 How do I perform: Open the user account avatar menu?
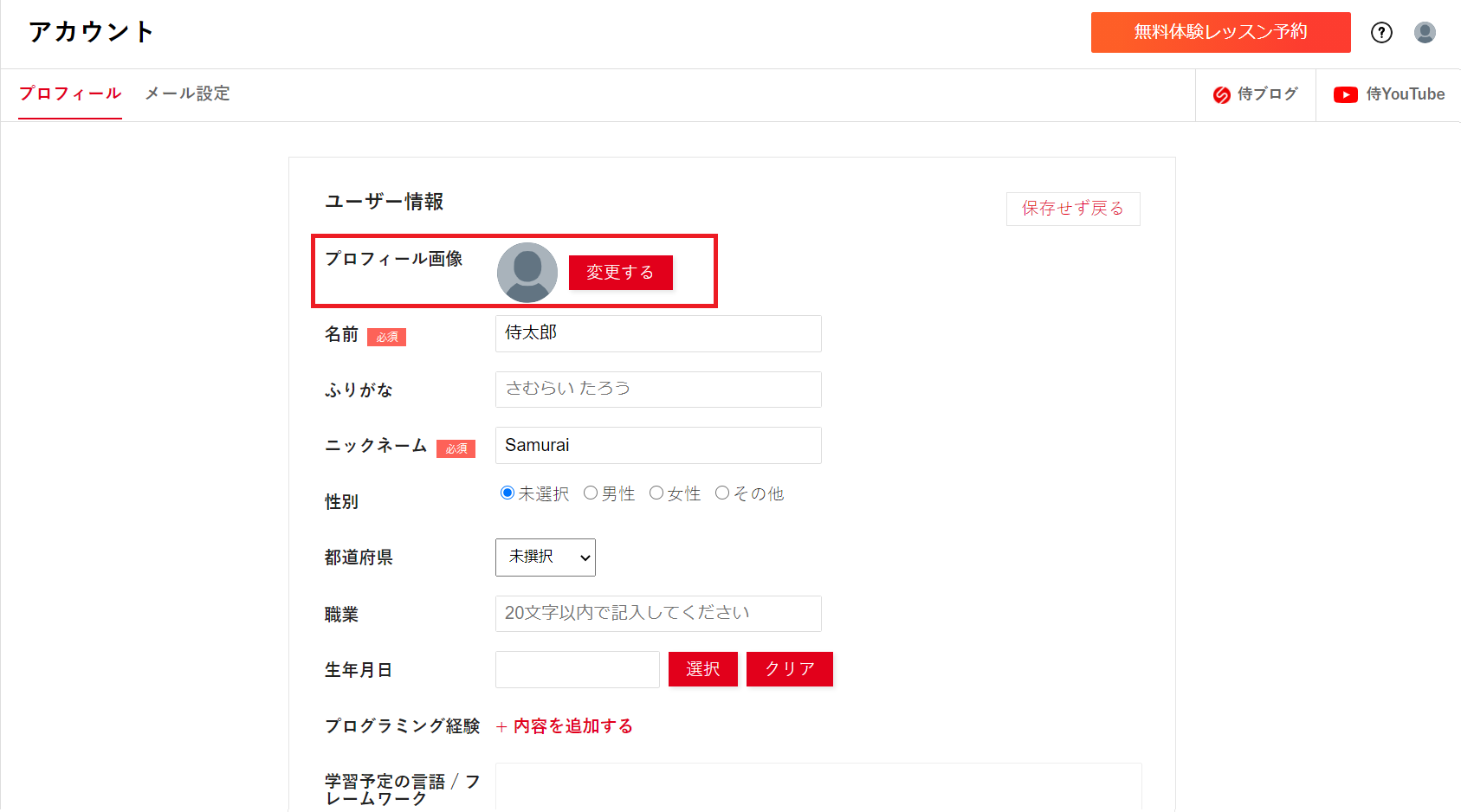(x=1425, y=33)
